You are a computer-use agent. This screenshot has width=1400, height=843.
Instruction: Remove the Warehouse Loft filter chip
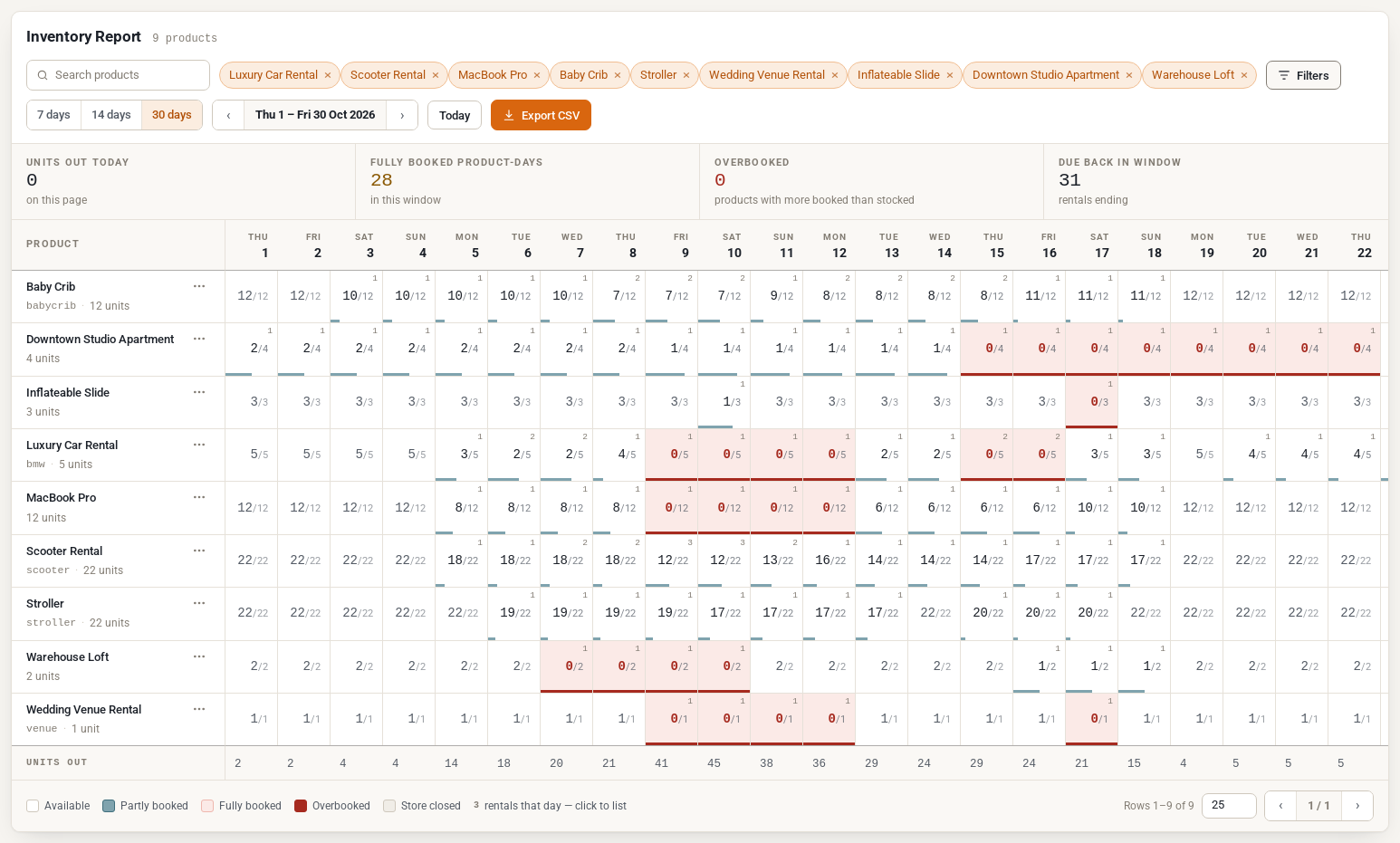(x=1244, y=75)
